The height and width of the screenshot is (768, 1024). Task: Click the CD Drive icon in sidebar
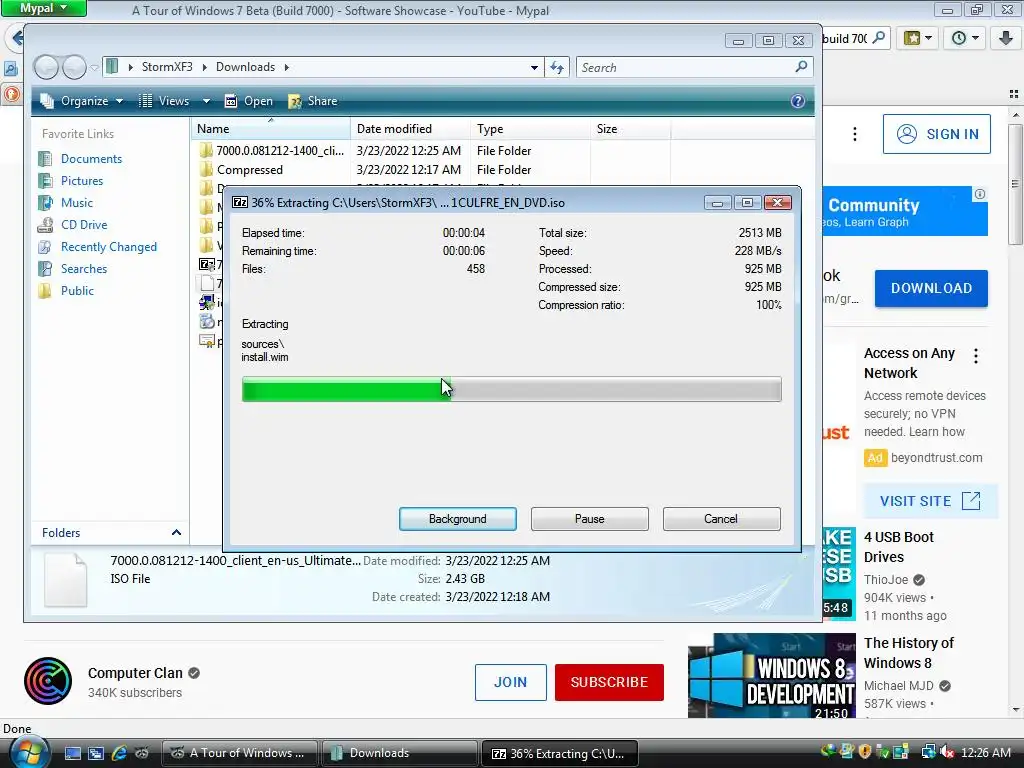point(45,225)
